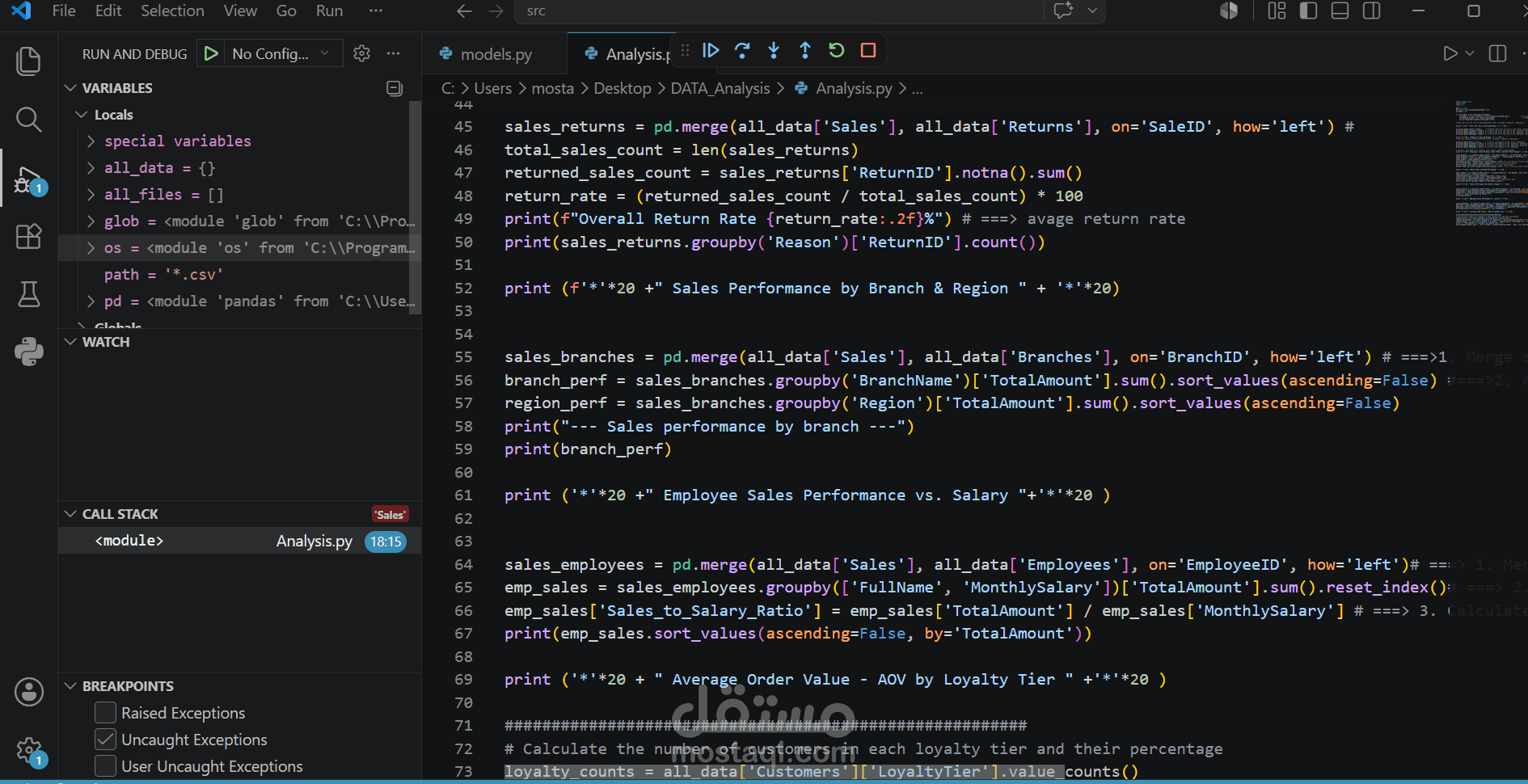Click the Step Into debug icon
The height and width of the screenshot is (784, 1528).
point(774,51)
